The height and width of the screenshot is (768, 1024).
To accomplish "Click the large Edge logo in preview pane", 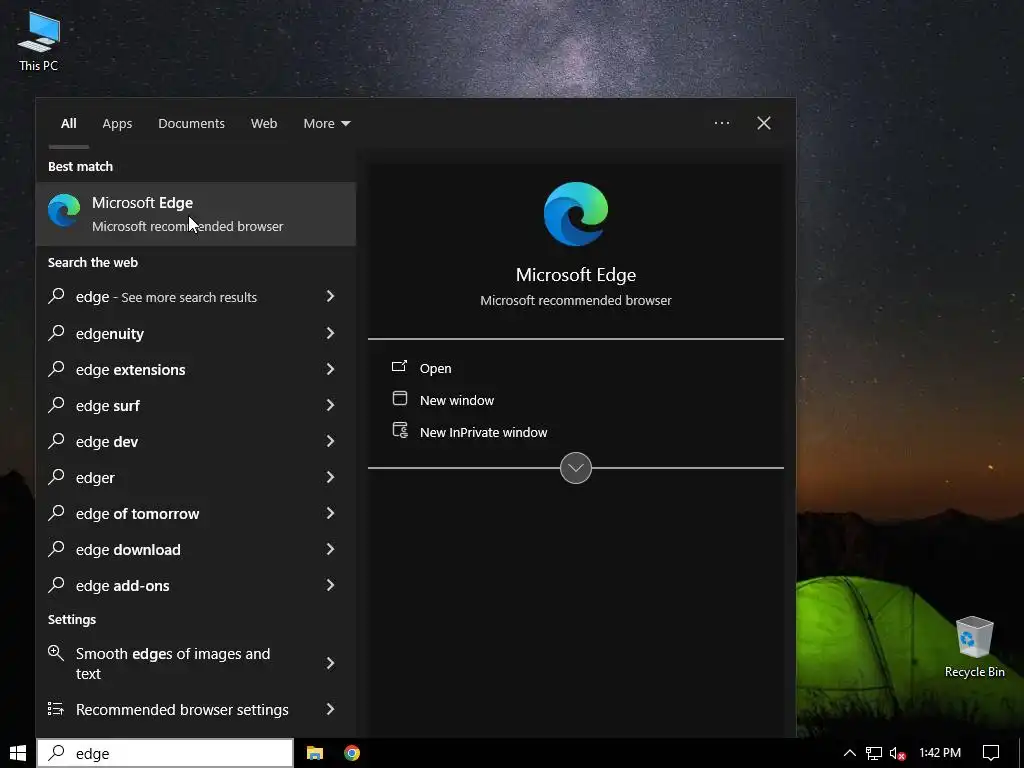I will (x=575, y=214).
